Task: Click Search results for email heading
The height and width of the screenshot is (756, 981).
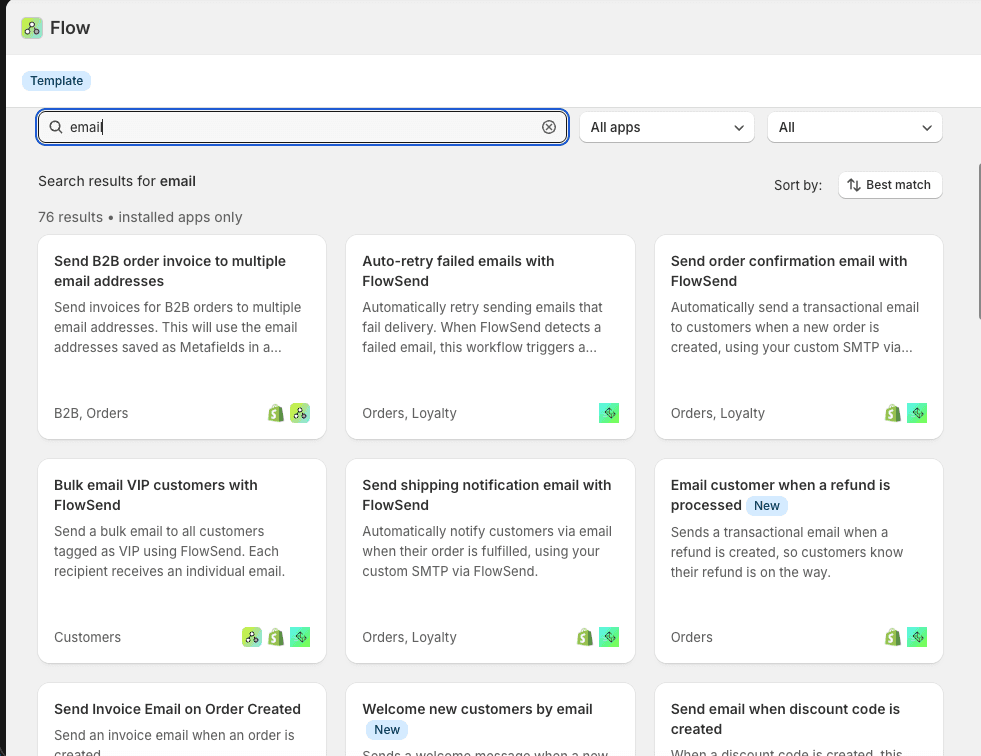Action: click(117, 181)
